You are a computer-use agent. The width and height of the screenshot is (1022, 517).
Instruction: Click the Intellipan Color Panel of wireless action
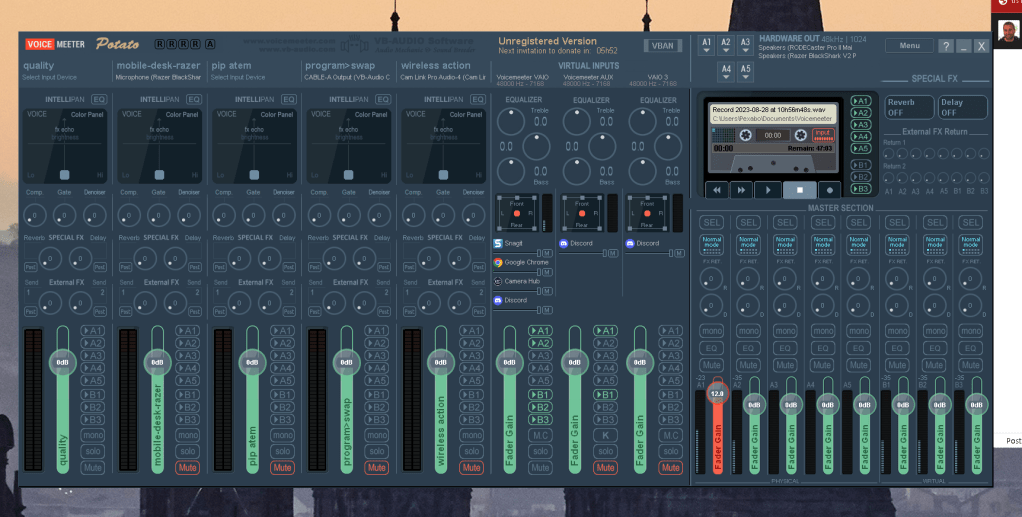tap(443, 146)
